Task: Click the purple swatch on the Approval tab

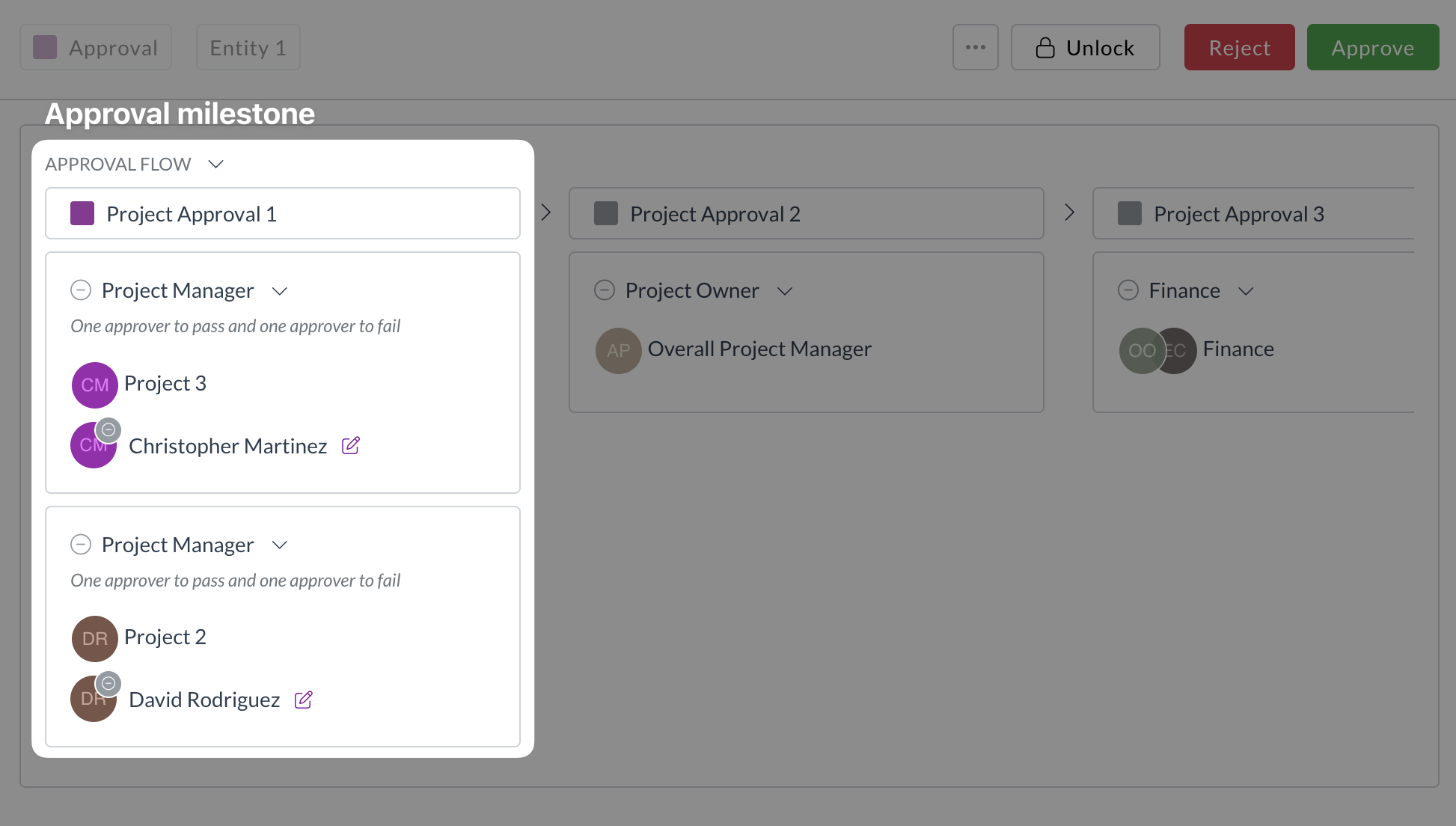Action: (x=45, y=47)
